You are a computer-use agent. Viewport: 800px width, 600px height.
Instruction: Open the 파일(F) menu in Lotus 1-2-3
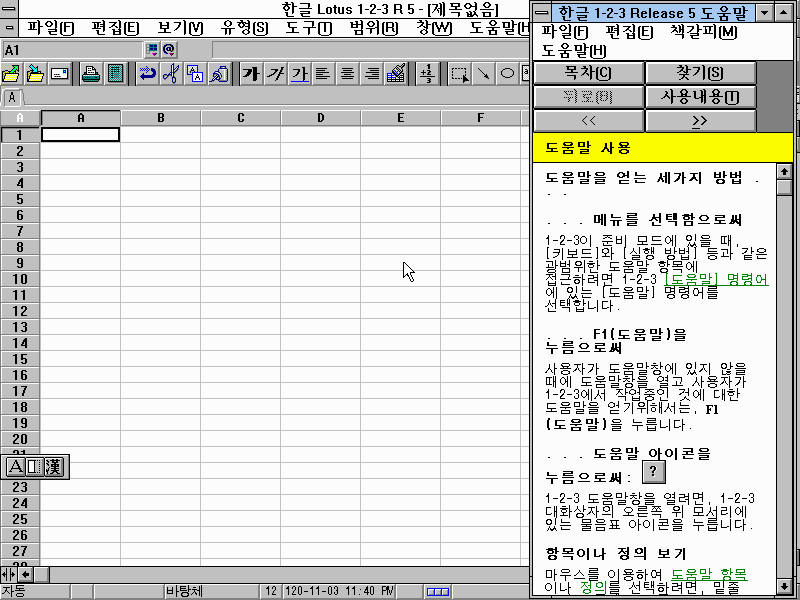coord(50,28)
